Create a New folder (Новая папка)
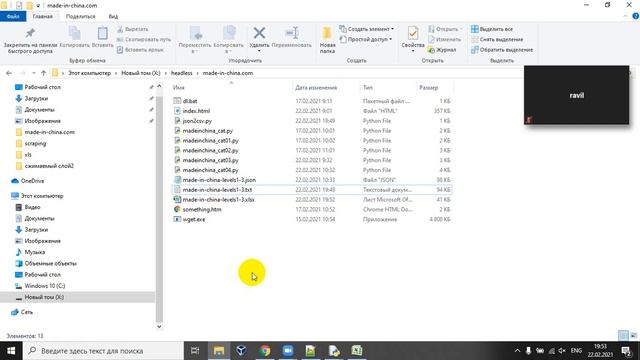640x360 pixels. (x=327, y=40)
